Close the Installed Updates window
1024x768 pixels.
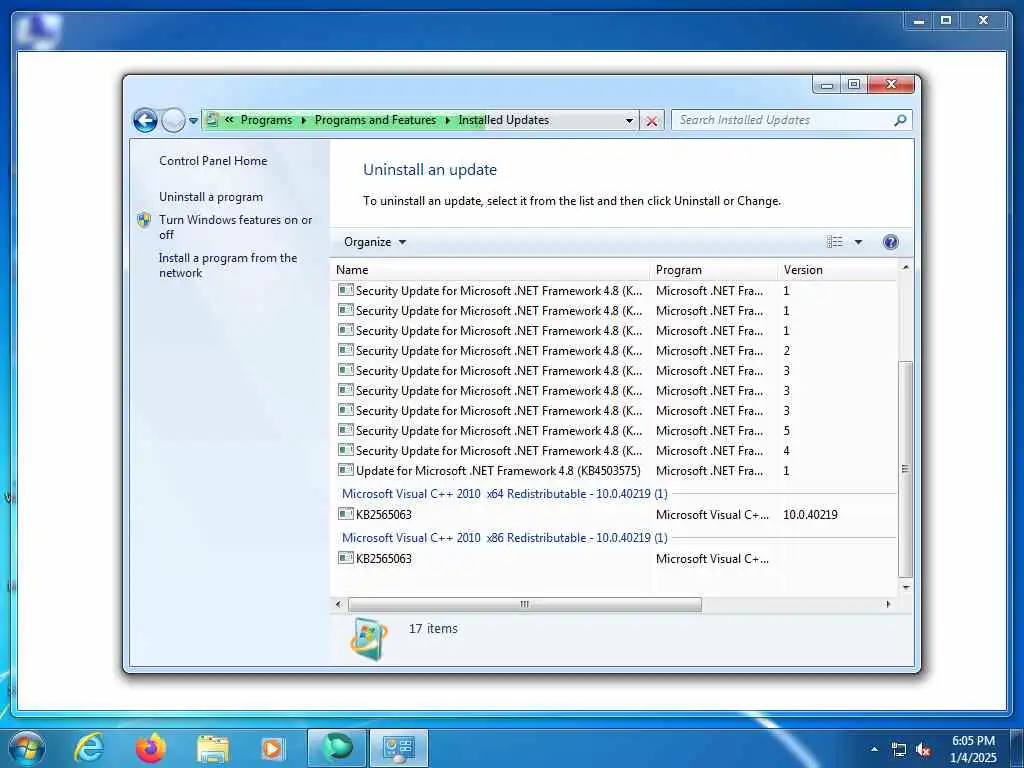(892, 84)
